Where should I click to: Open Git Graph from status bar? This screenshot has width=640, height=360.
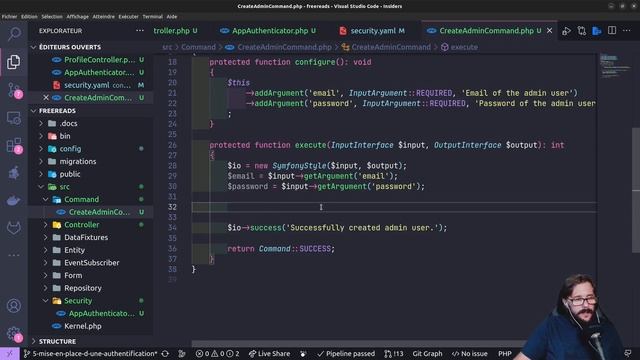coord(427,353)
